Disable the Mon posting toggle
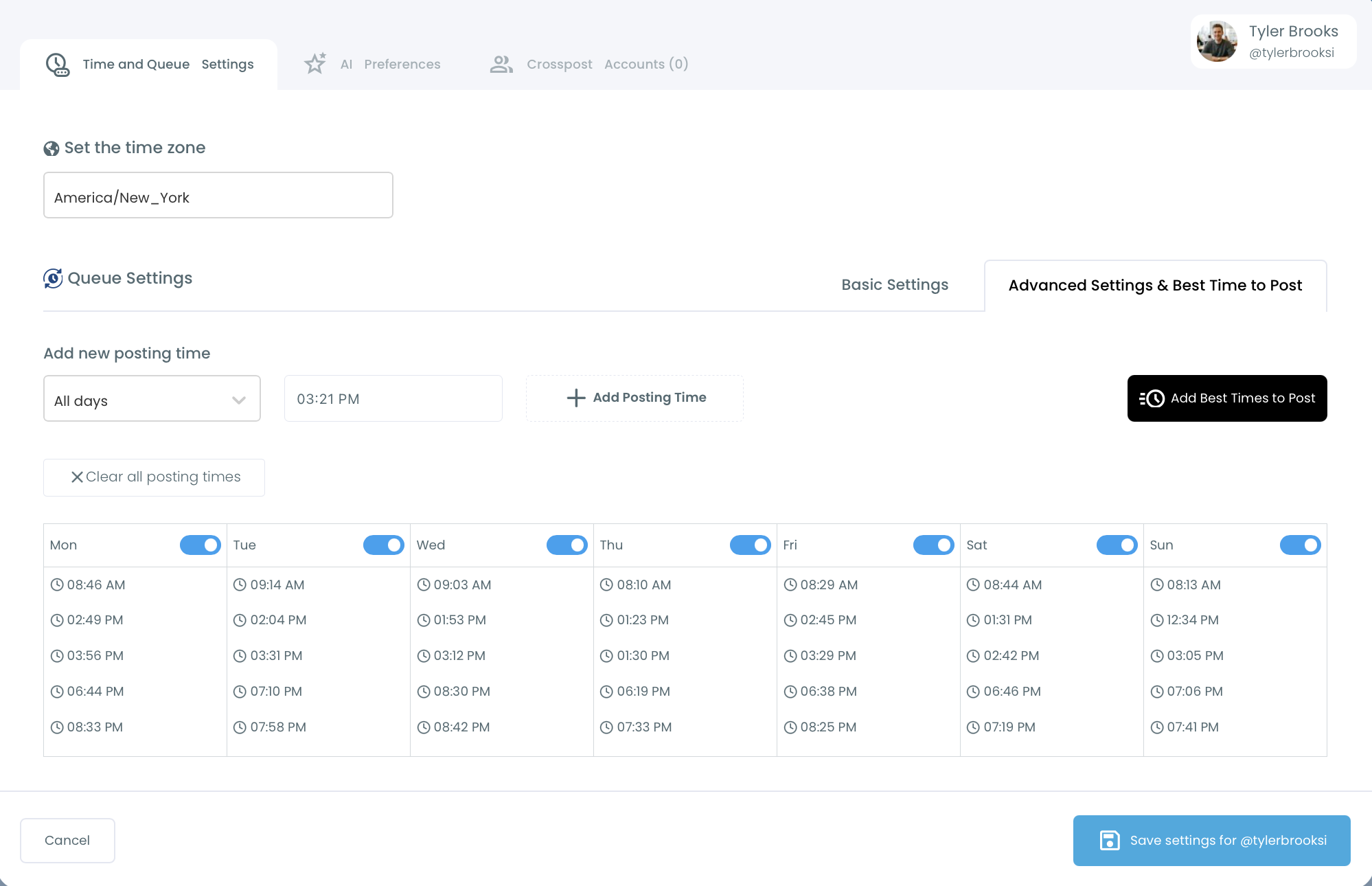This screenshot has width=1372, height=886. tap(201, 545)
